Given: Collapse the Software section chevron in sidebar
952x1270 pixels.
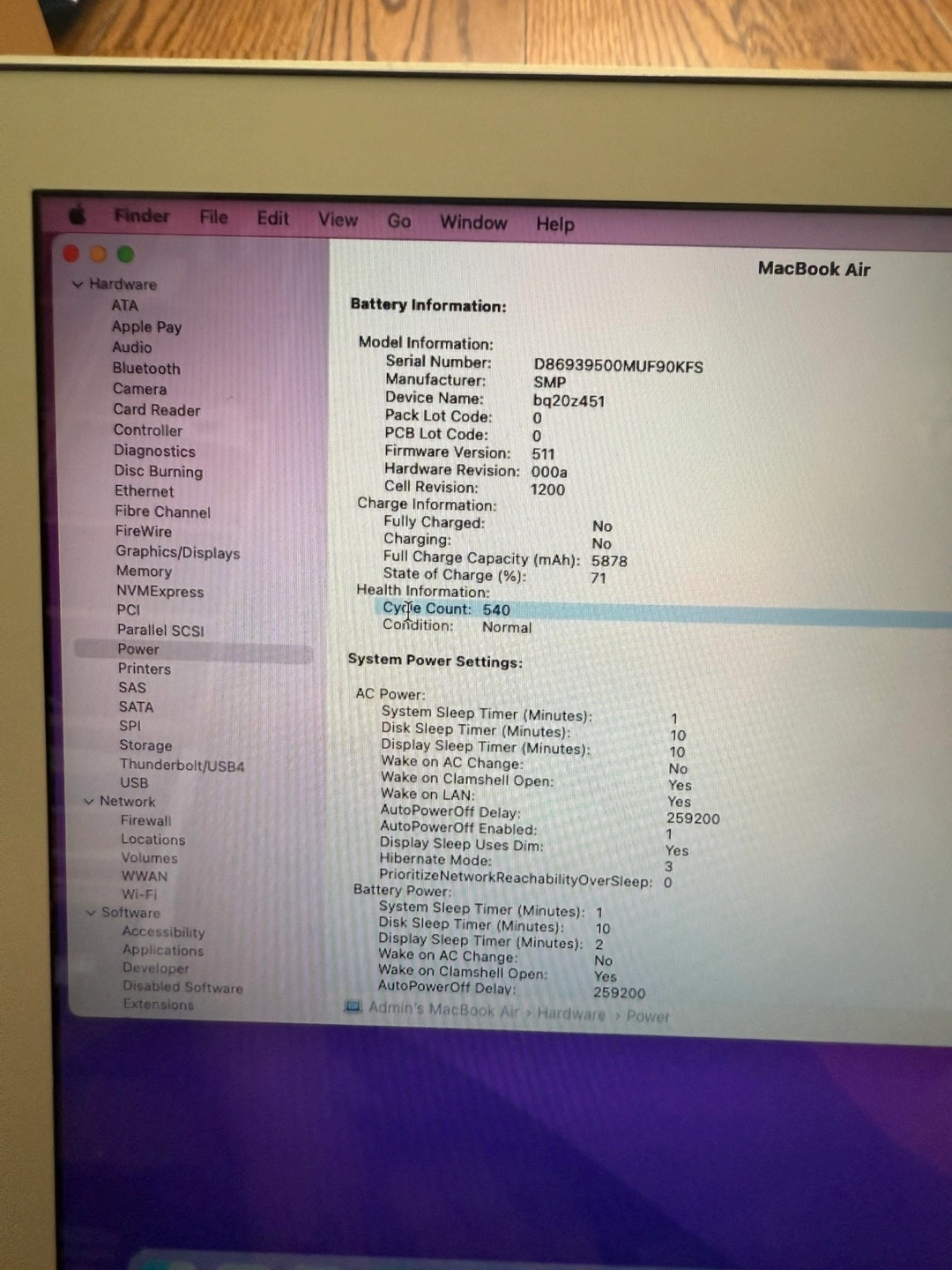Looking at the screenshot, I should (x=91, y=912).
